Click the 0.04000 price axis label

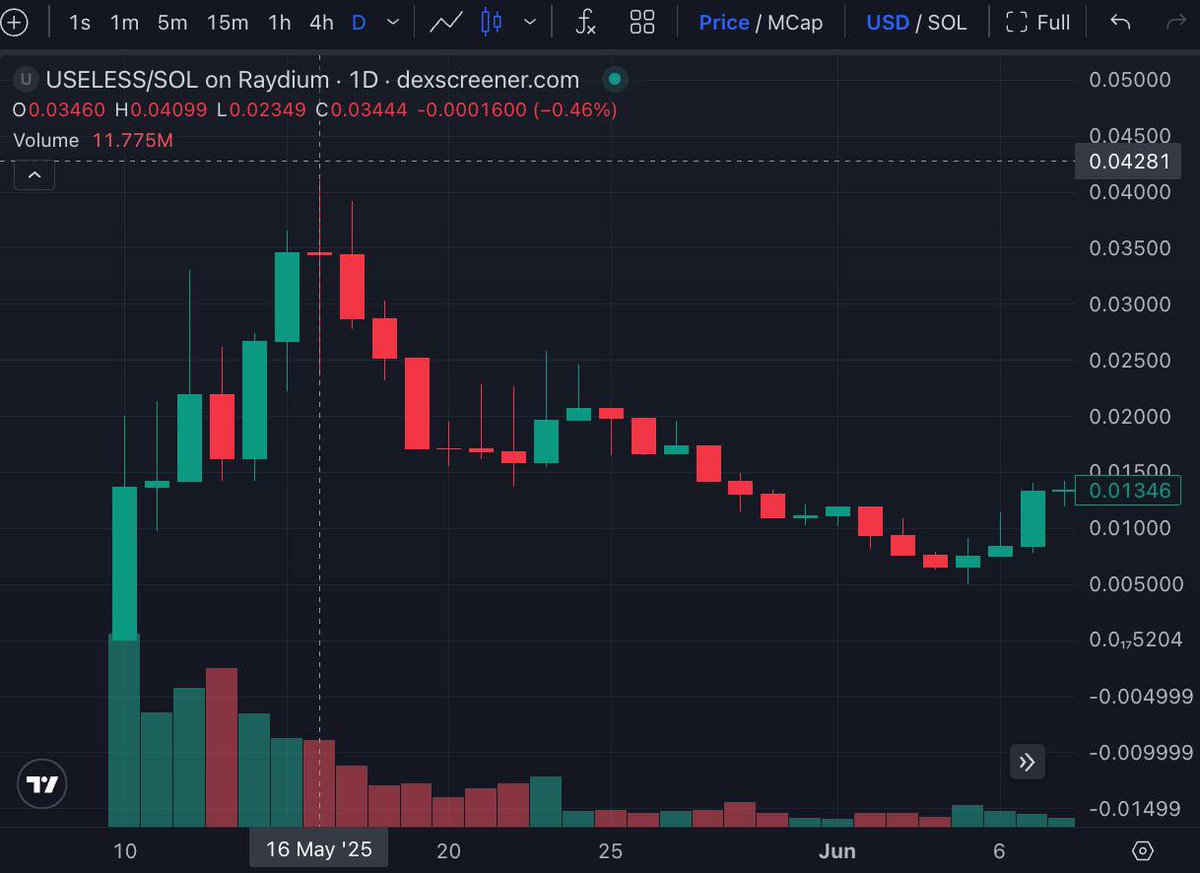pyautogui.click(x=1128, y=192)
